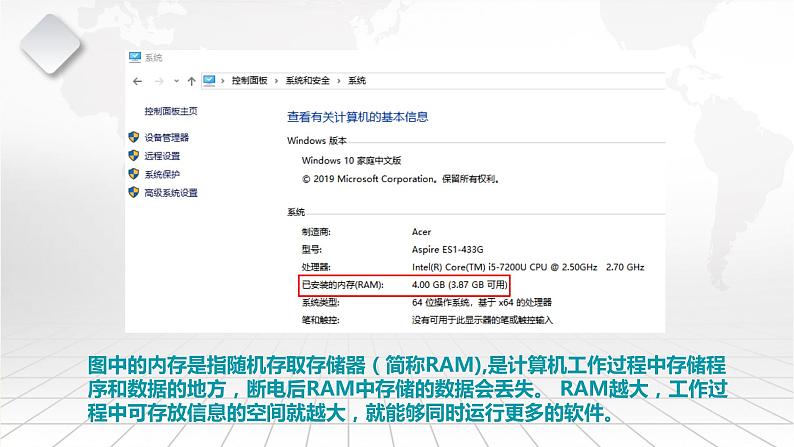The width and height of the screenshot is (794, 447).
Task: Expand the chevron after 控制面板 breadcrumb
Action: (276, 80)
